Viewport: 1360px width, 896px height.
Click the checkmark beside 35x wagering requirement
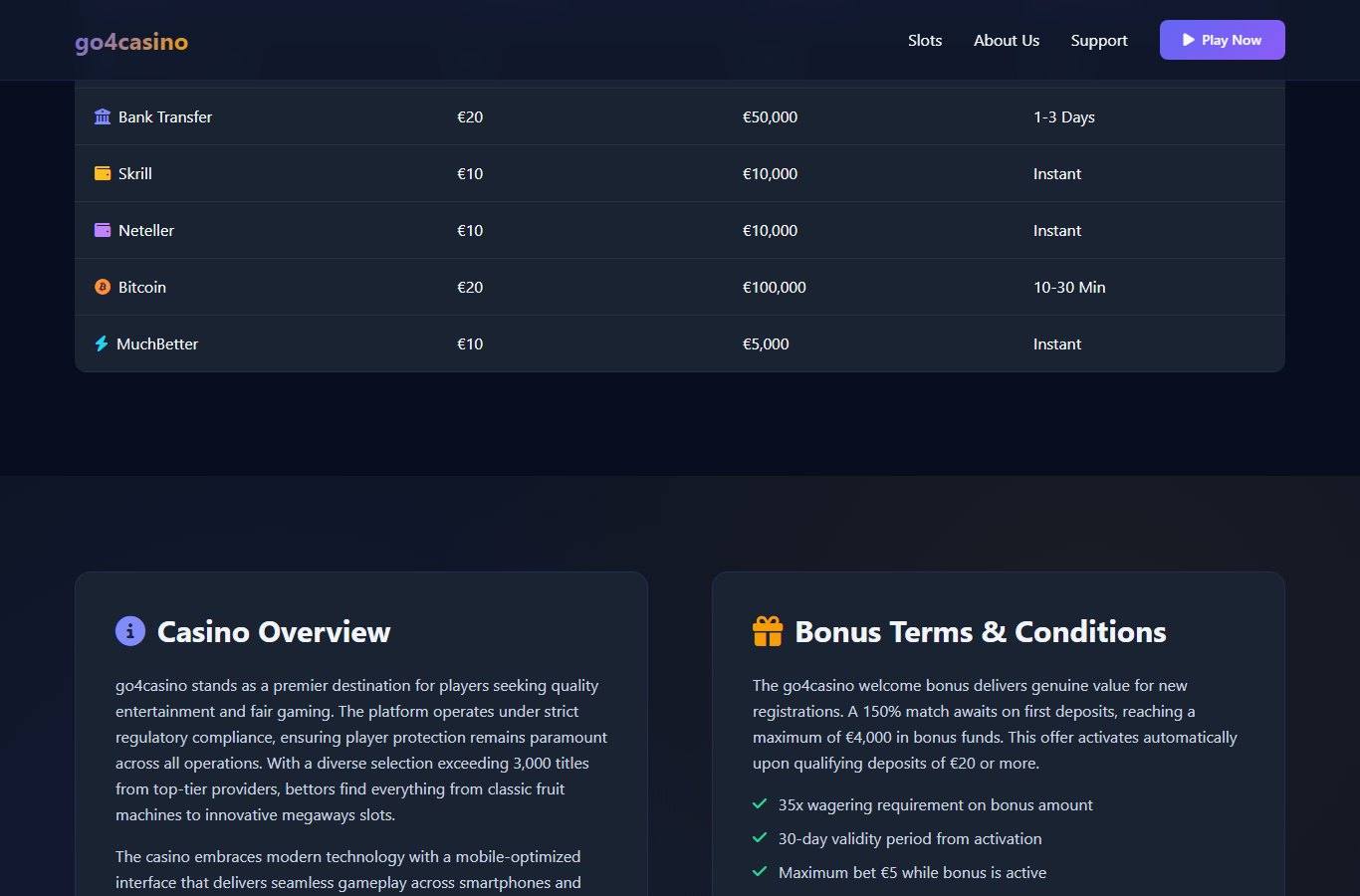coord(760,804)
